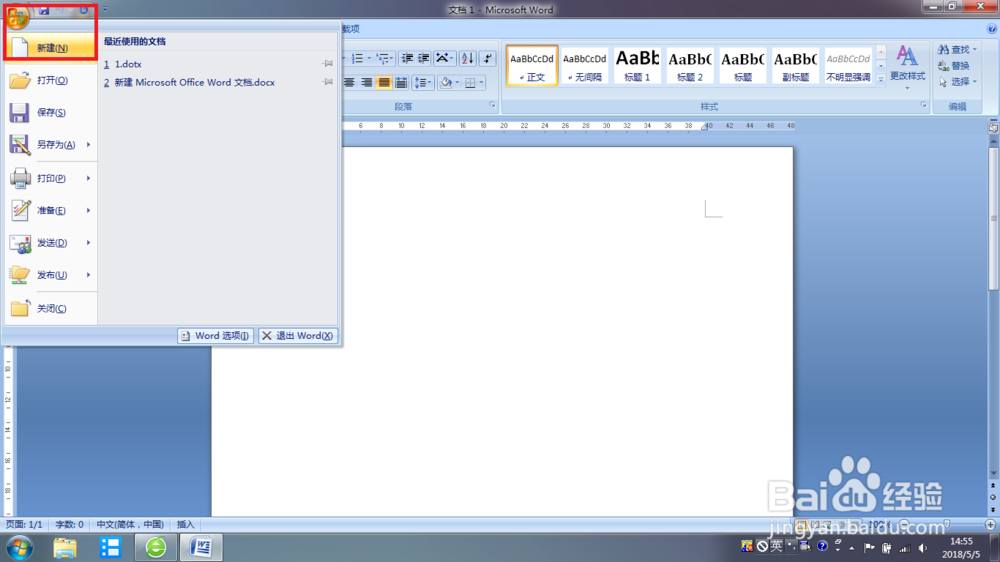This screenshot has height=562, width=1000.
Task: Click the zoom in plus button
Action: tap(990, 524)
